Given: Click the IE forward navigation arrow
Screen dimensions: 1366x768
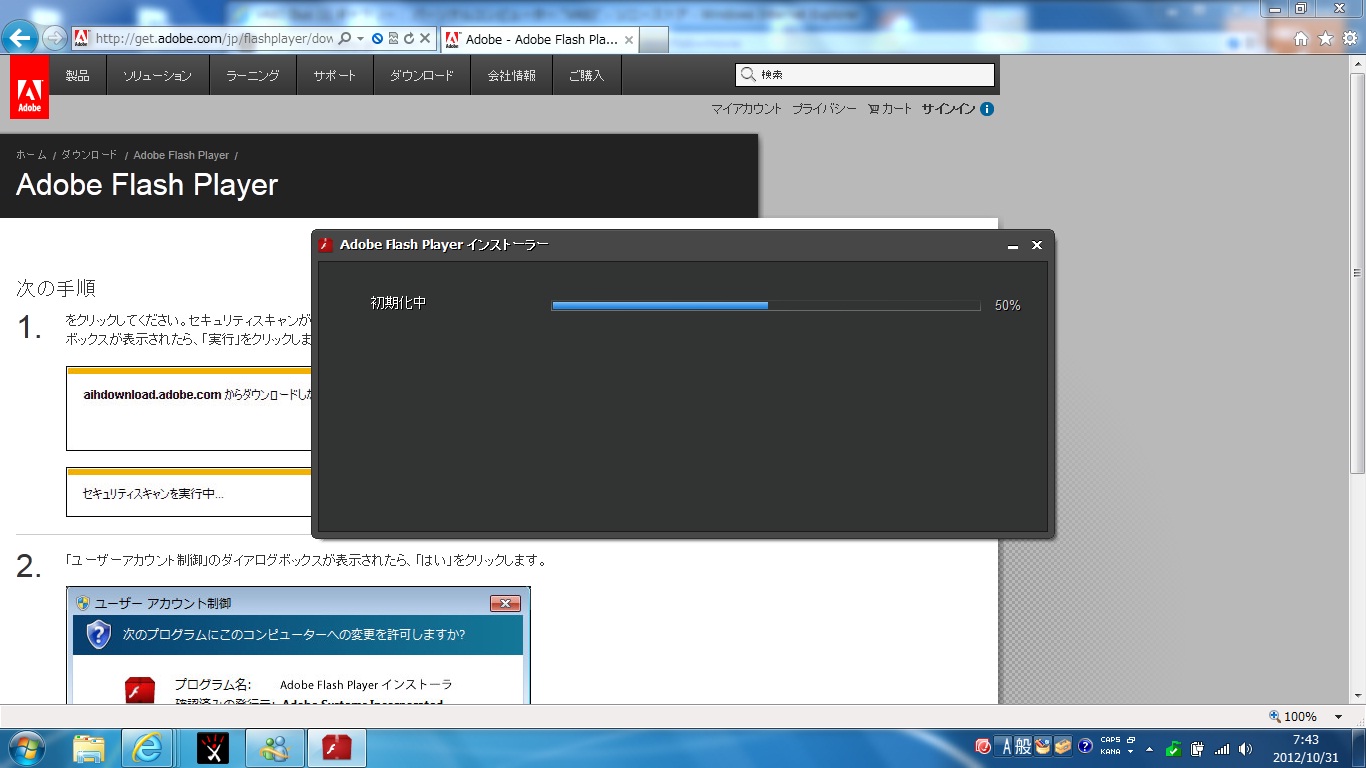Looking at the screenshot, I should 55,38.
